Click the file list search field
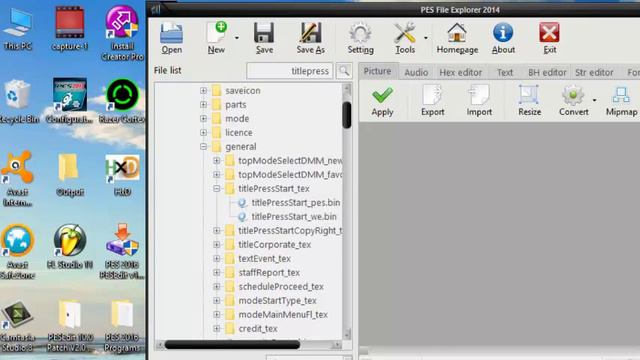The image size is (640, 360). click(x=290, y=71)
